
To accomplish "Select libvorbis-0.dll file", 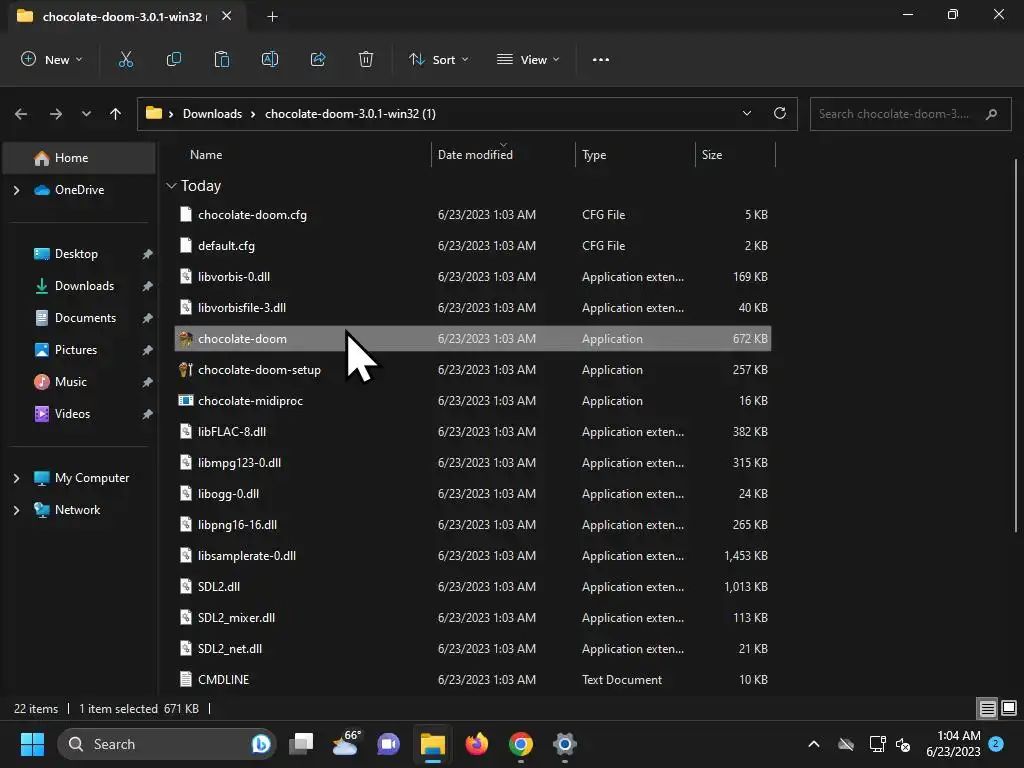I will pos(473,277).
